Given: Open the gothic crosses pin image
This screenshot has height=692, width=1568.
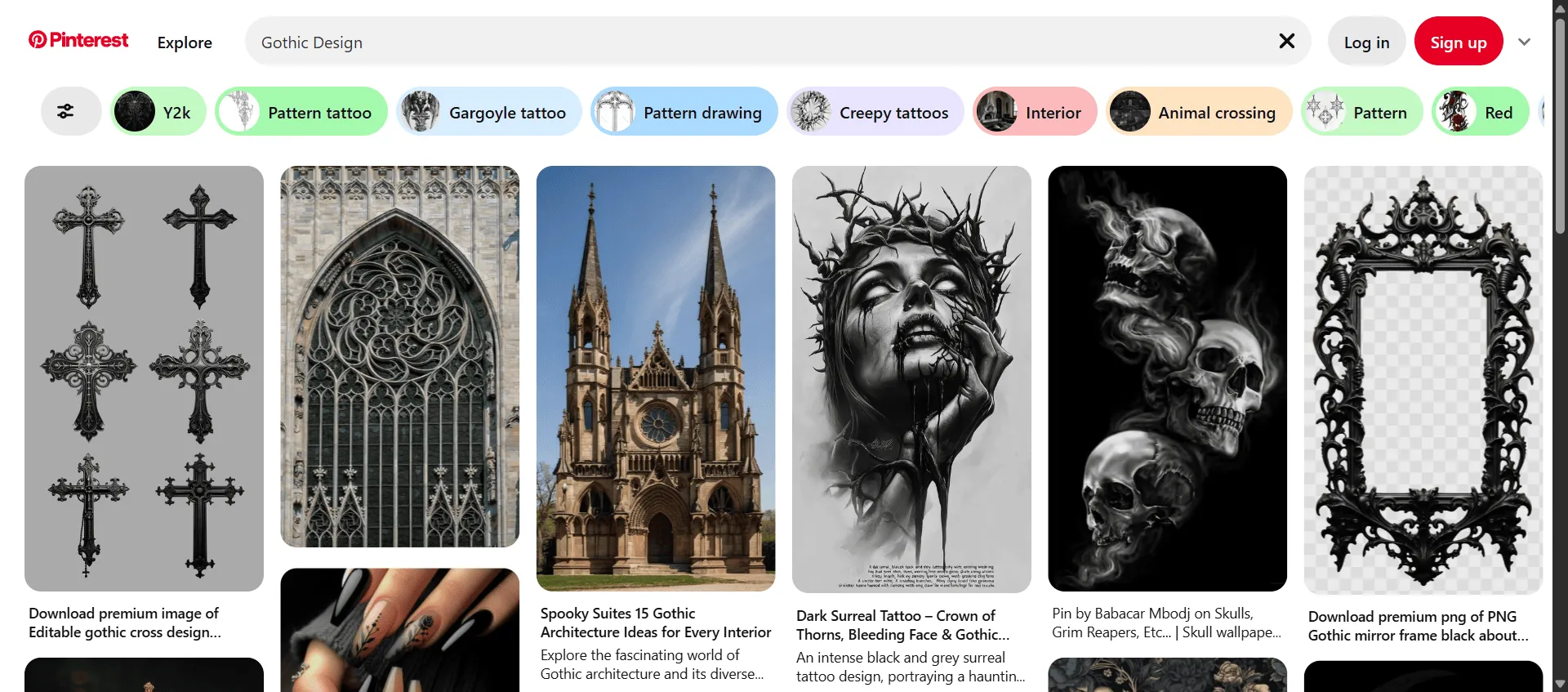Looking at the screenshot, I should [144, 378].
